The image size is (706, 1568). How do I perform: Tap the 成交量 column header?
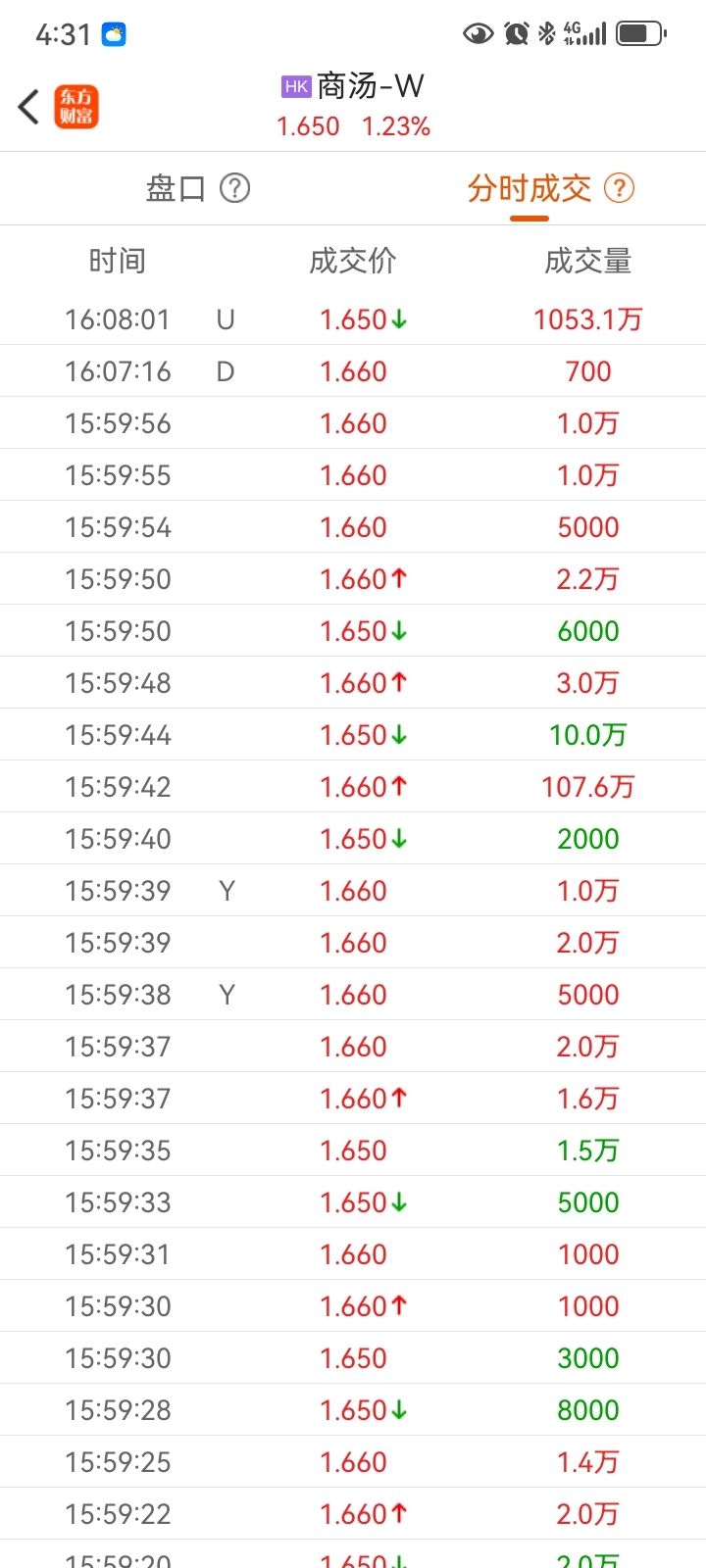(x=588, y=261)
